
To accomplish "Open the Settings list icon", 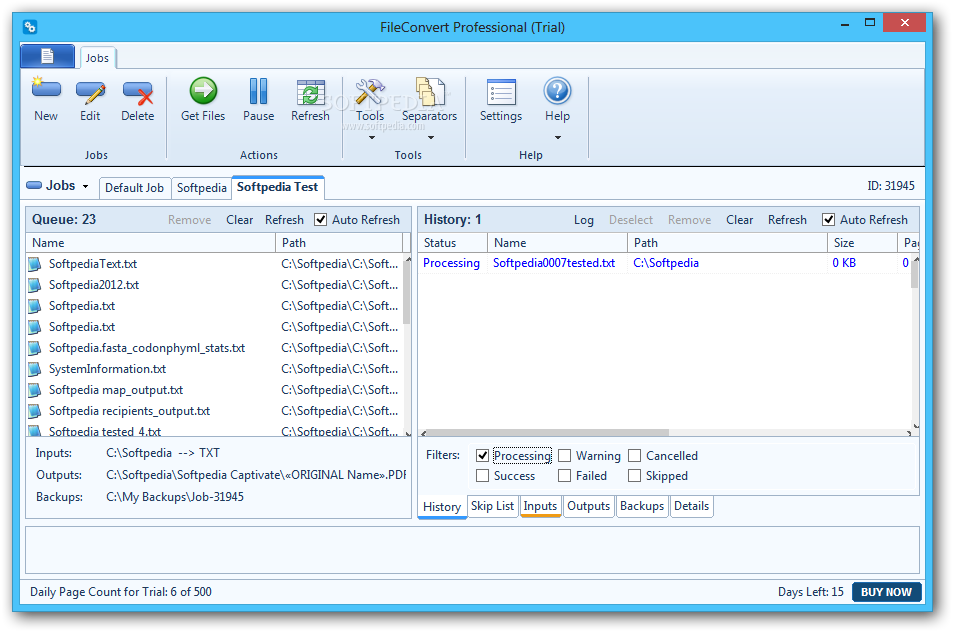I will click(501, 92).
